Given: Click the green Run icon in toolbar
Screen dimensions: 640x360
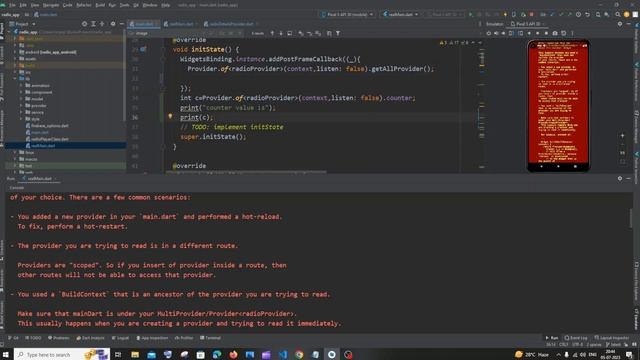Looking at the screenshot, I should (471, 14).
